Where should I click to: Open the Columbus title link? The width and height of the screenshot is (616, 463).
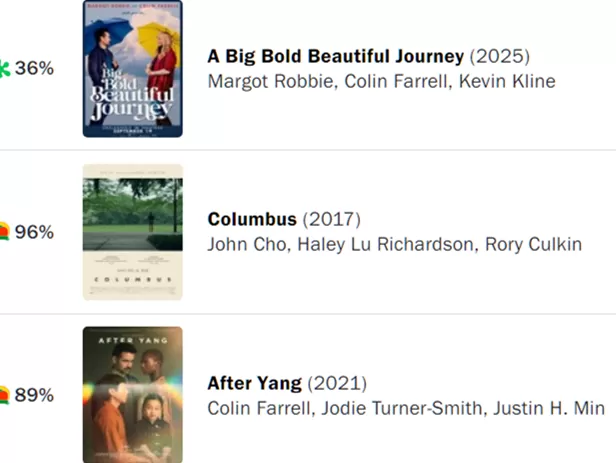pos(252,219)
